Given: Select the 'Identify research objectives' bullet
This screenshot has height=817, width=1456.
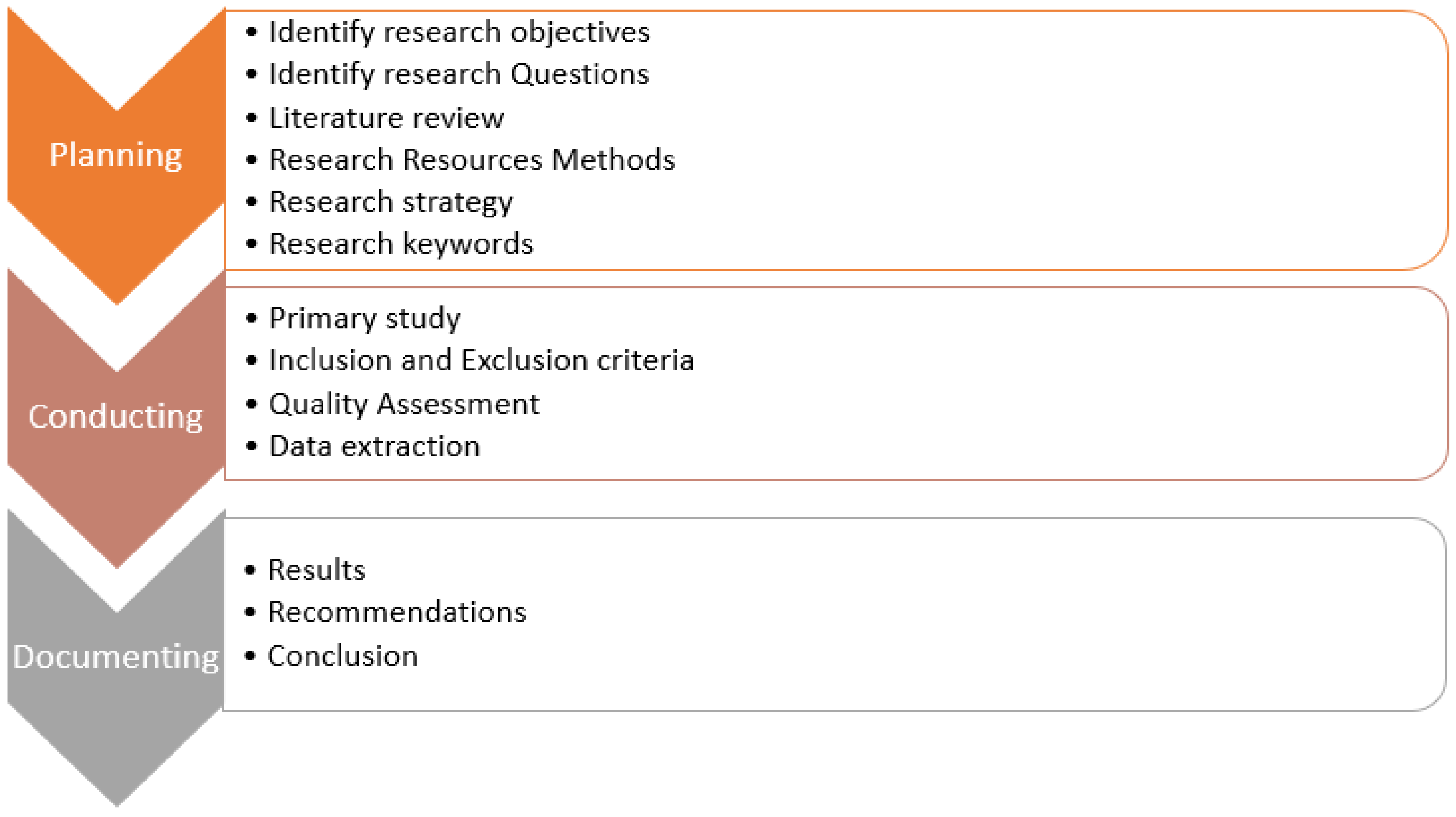Looking at the screenshot, I should click(x=459, y=32).
